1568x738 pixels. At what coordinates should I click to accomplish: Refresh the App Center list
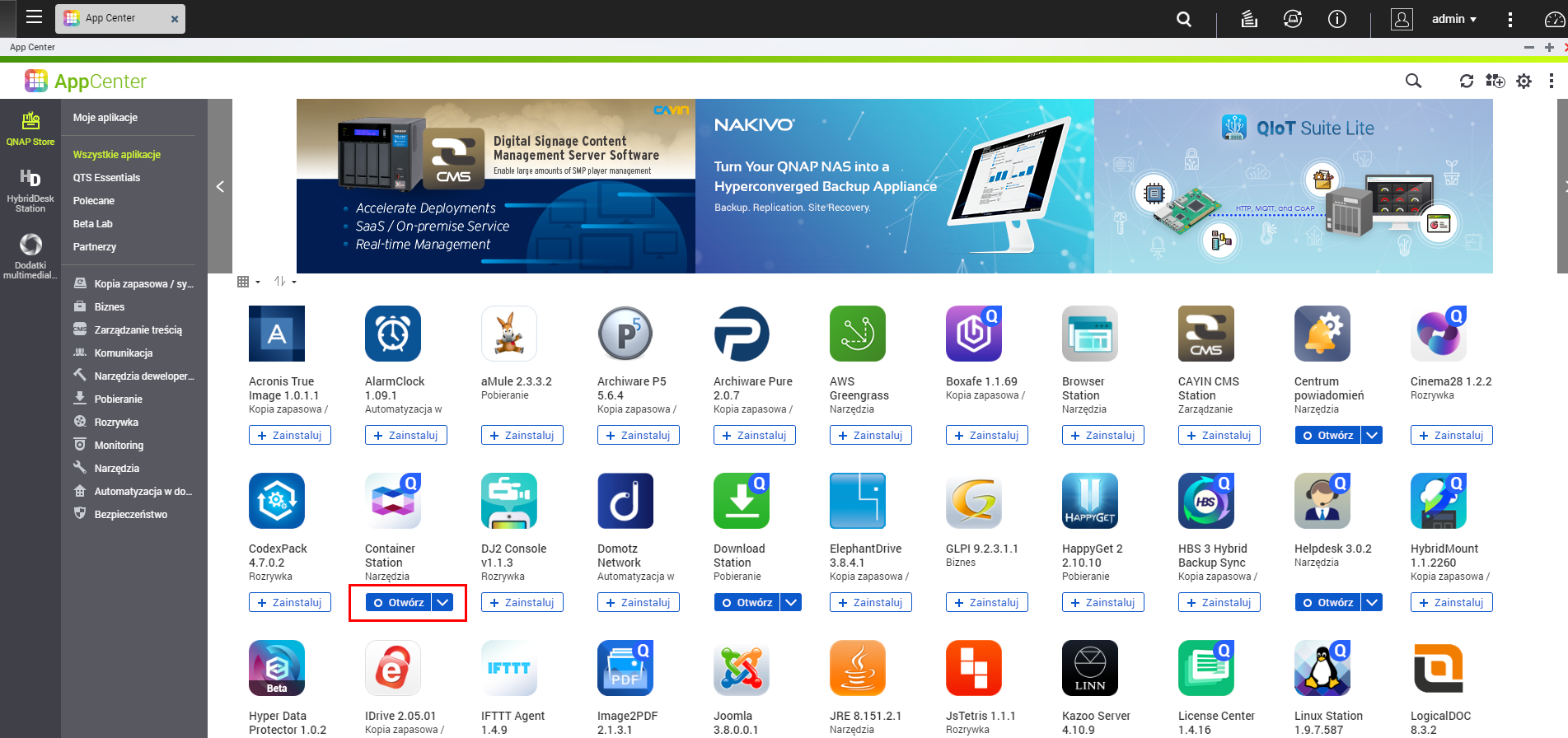point(1467,81)
